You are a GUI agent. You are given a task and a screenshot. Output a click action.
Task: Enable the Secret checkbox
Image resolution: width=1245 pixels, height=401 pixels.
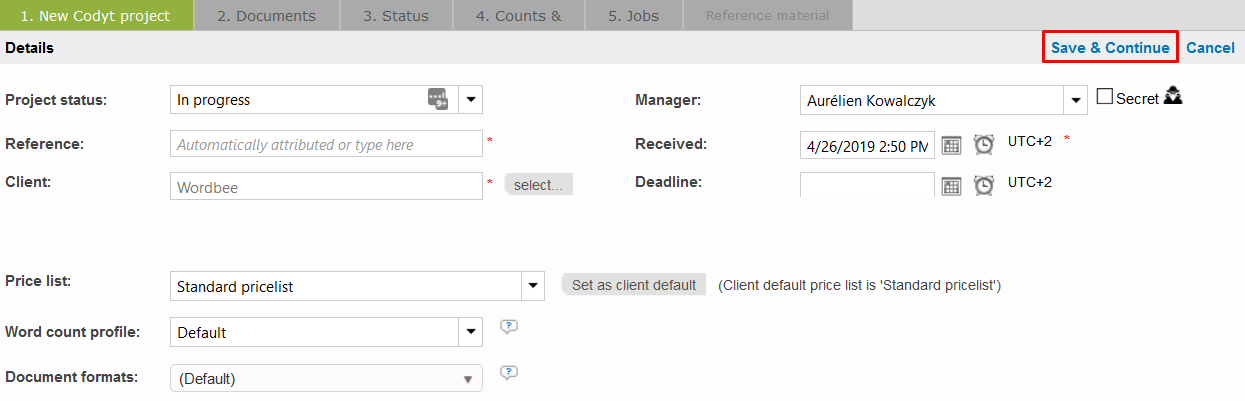[x=1105, y=97]
